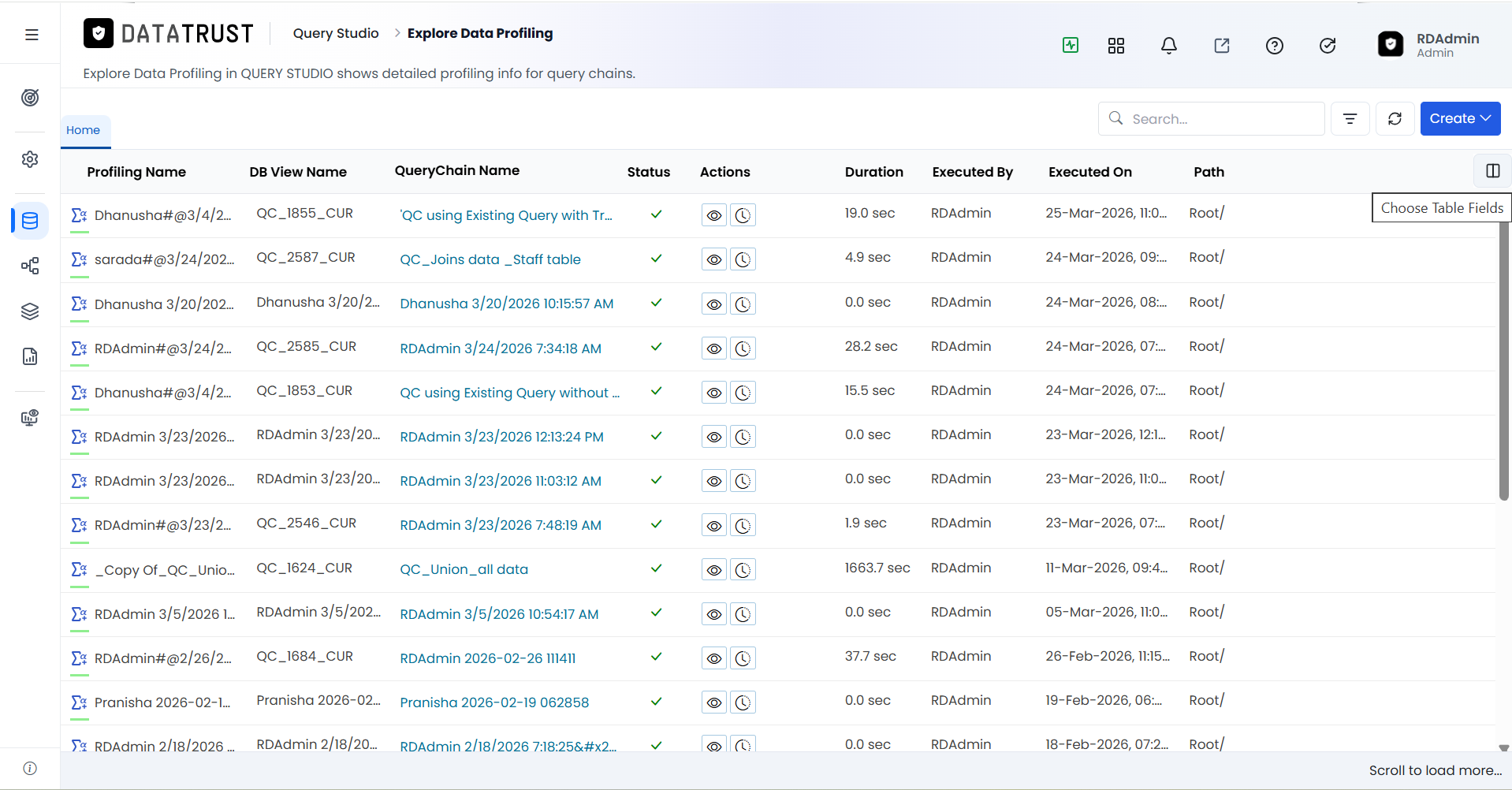Open the RDAdmin user profile menu
This screenshot has width=1512, height=790.
coord(1430,45)
